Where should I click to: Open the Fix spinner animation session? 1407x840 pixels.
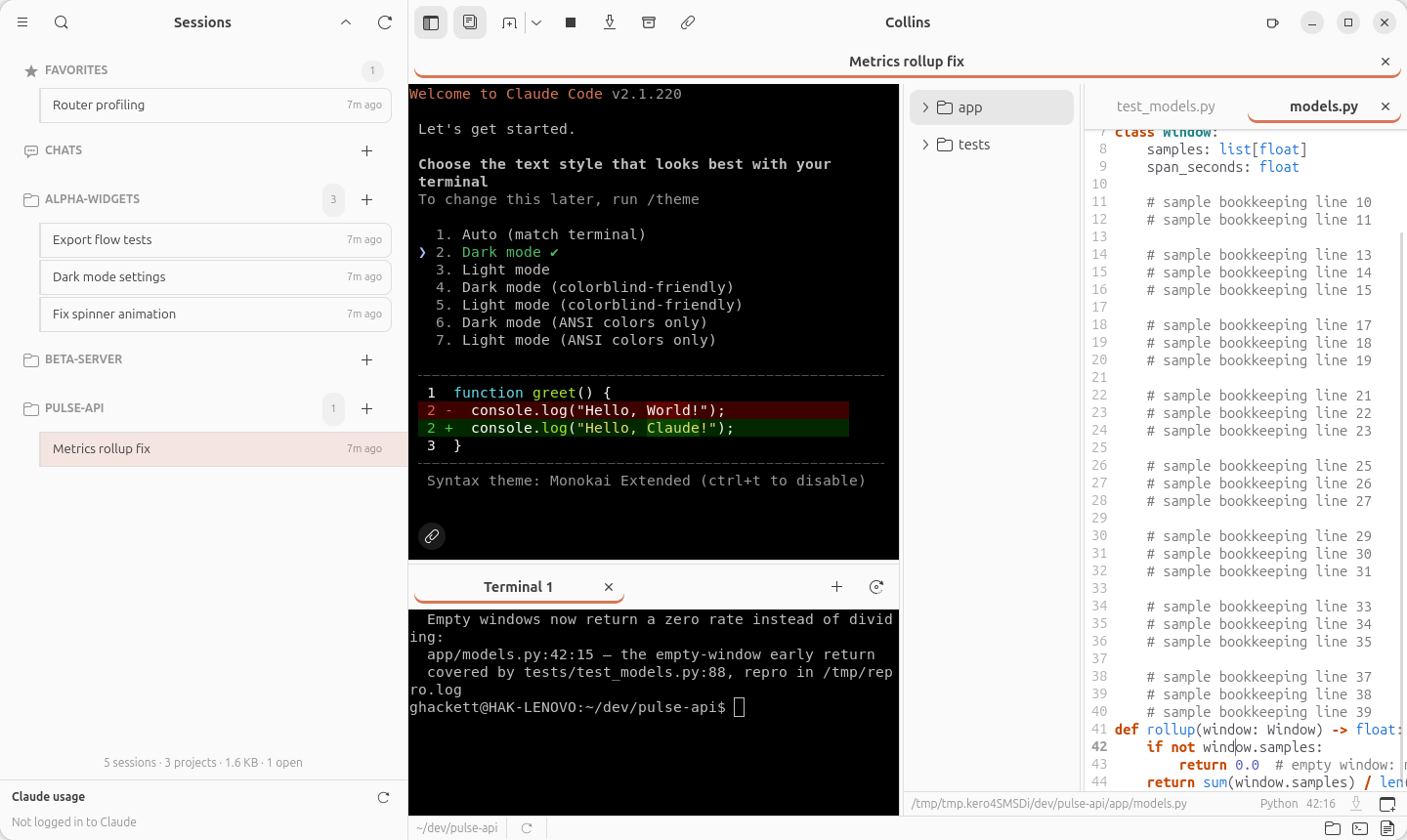(216, 315)
